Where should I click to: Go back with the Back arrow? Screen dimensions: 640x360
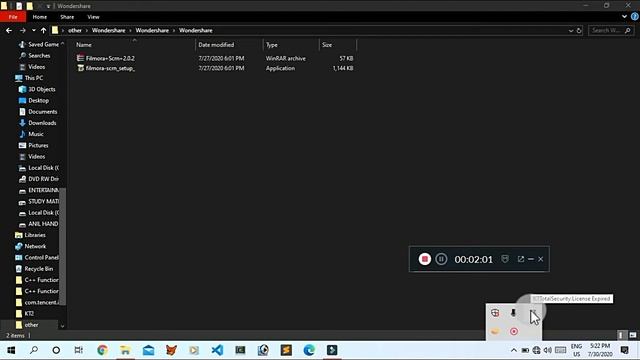(x=9, y=31)
